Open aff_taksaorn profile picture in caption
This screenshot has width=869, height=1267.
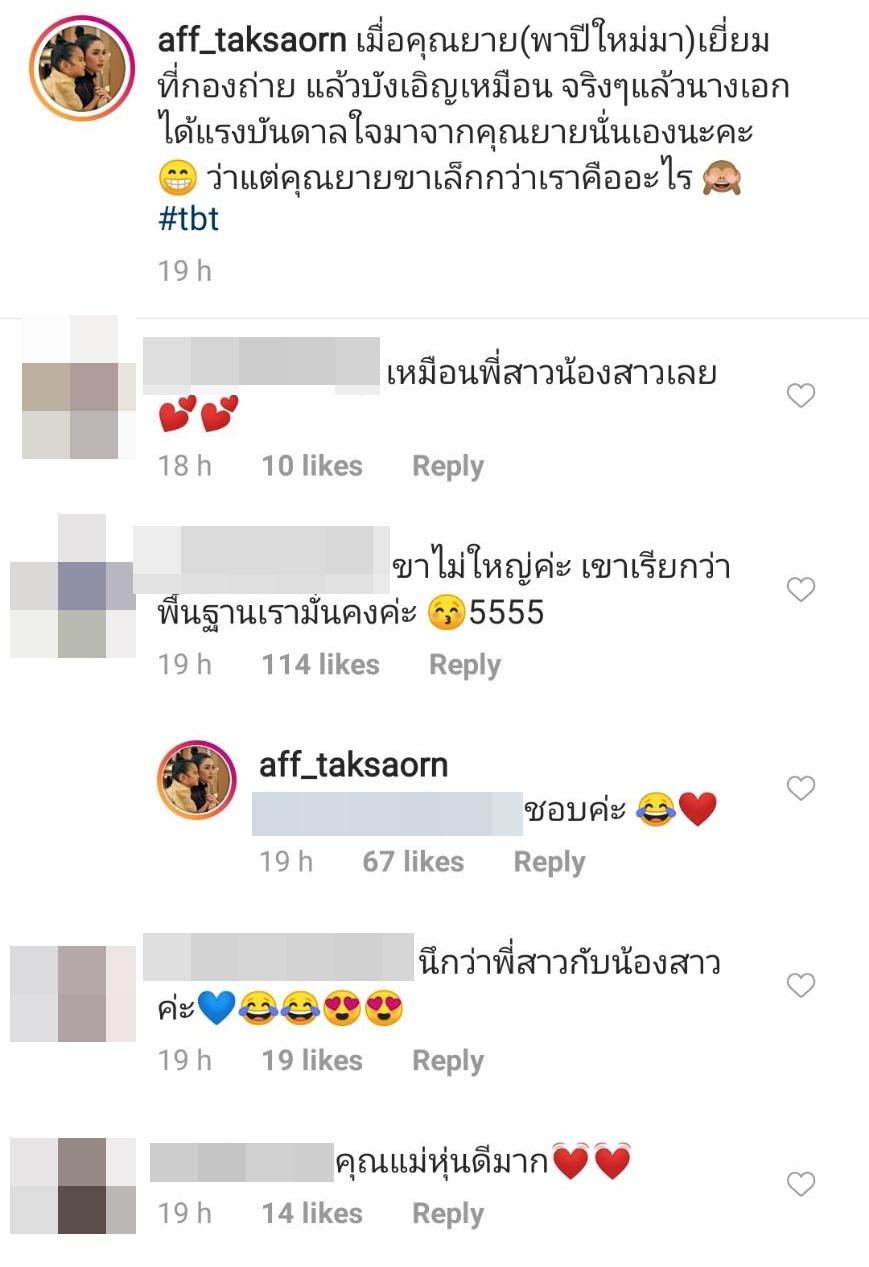point(82,69)
